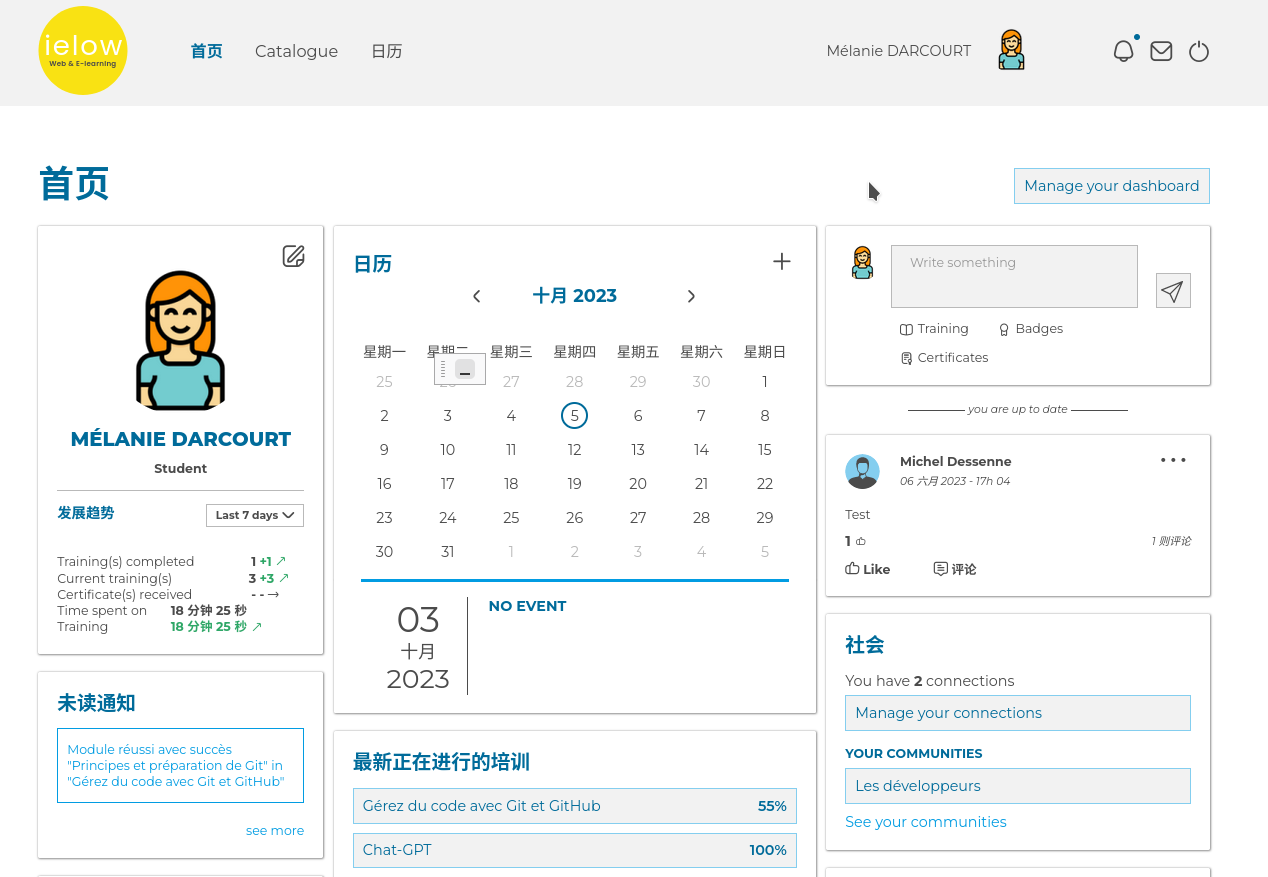
Task: Select the Training post type option
Action: click(x=934, y=329)
